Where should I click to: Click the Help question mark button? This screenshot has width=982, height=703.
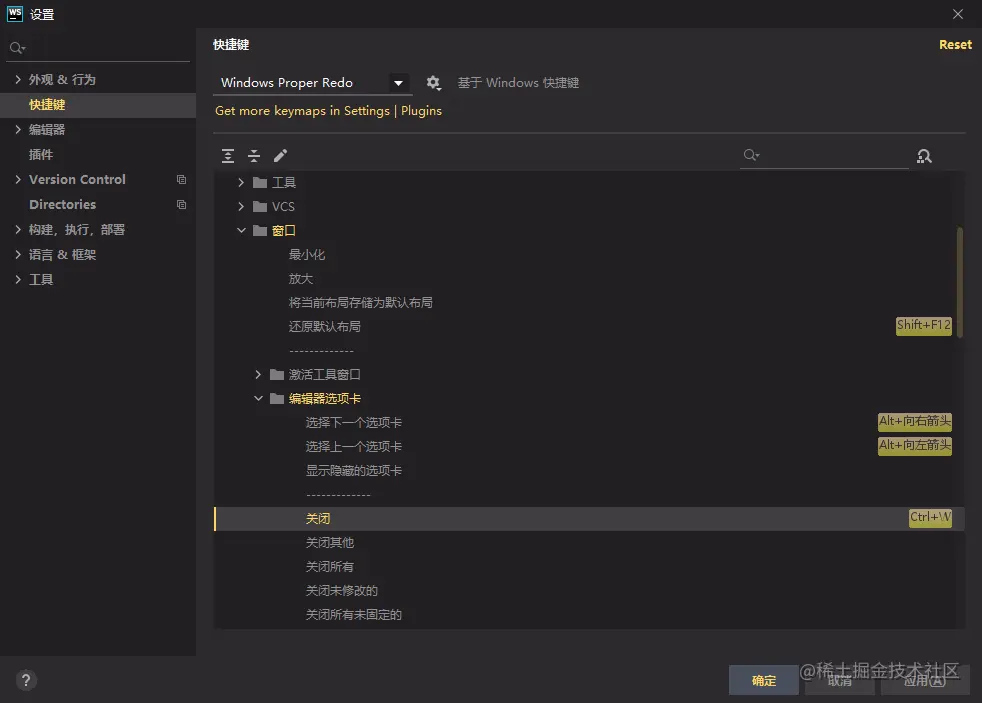point(26,680)
